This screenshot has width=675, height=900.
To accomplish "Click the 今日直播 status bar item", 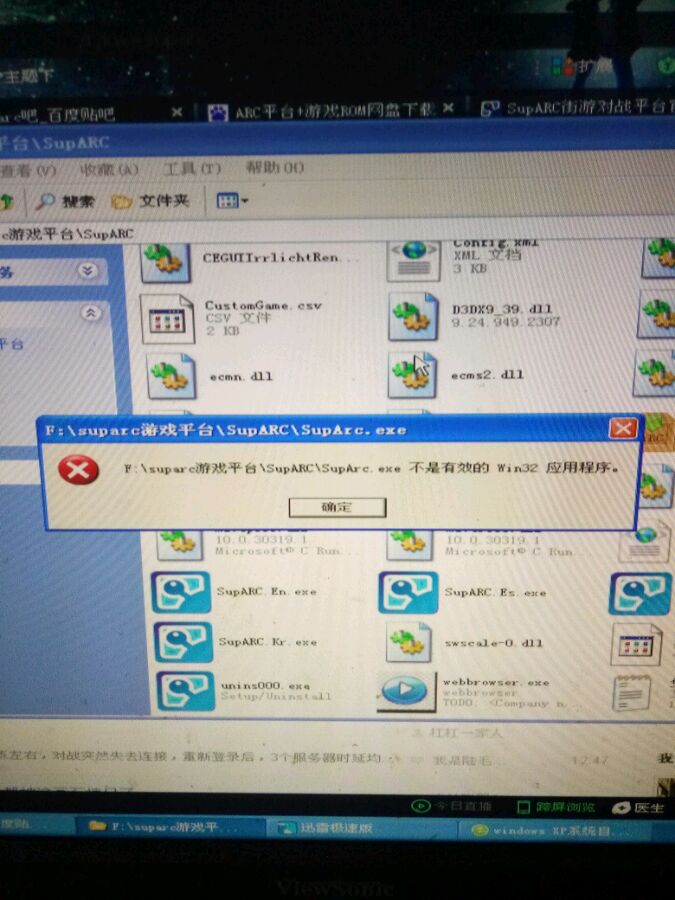I will [x=452, y=806].
